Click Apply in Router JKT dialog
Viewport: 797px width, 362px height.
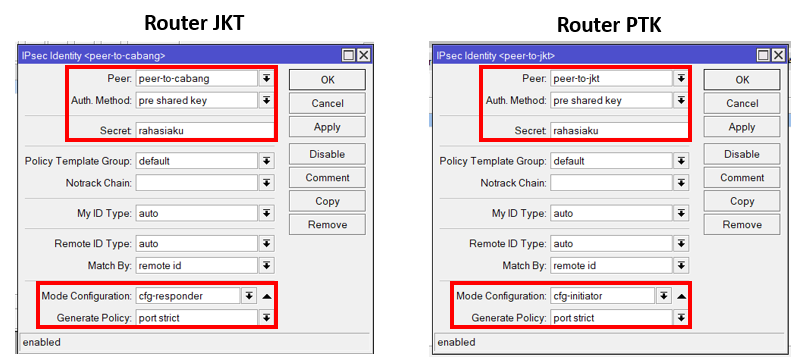click(x=327, y=127)
